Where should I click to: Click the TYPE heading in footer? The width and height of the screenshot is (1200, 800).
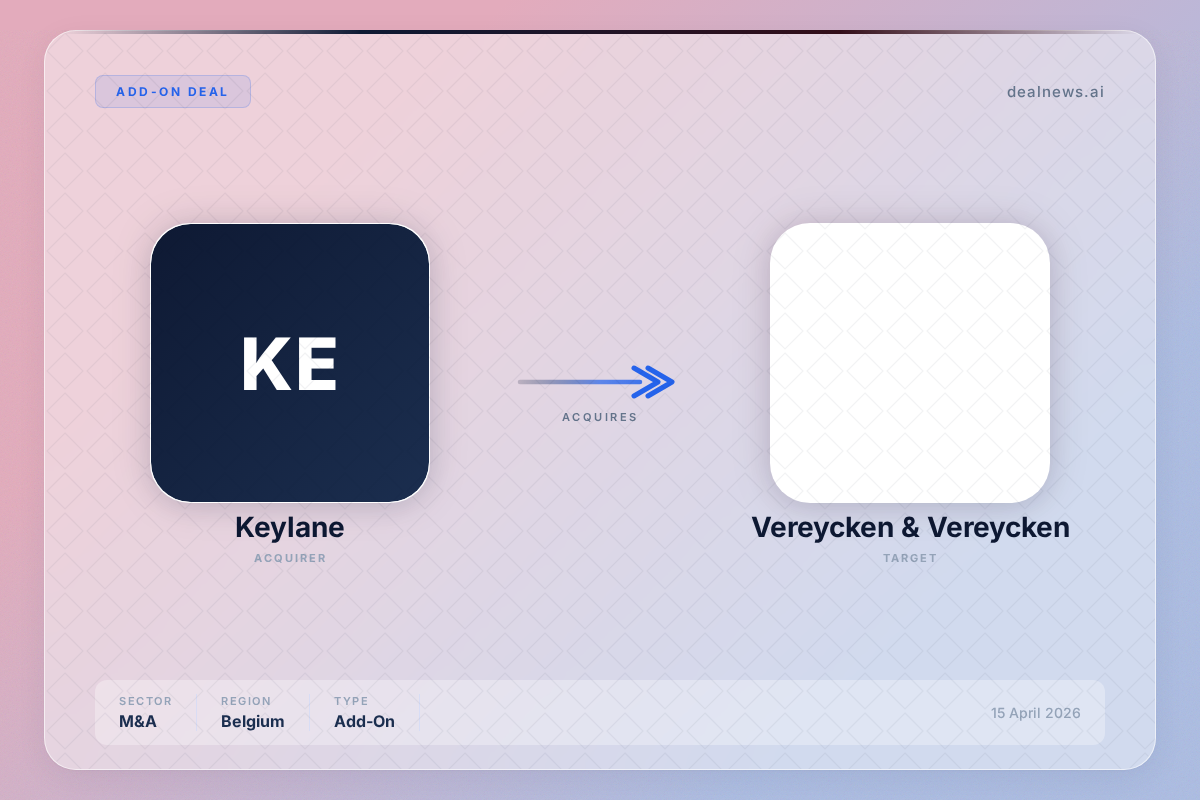(351, 701)
